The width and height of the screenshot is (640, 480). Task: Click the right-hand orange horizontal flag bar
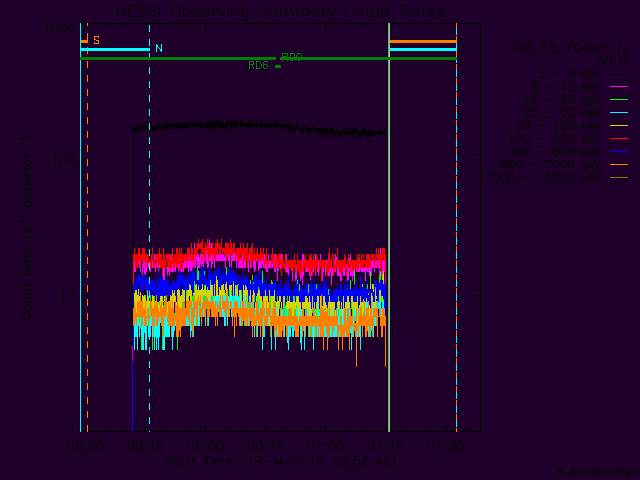(x=423, y=42)
